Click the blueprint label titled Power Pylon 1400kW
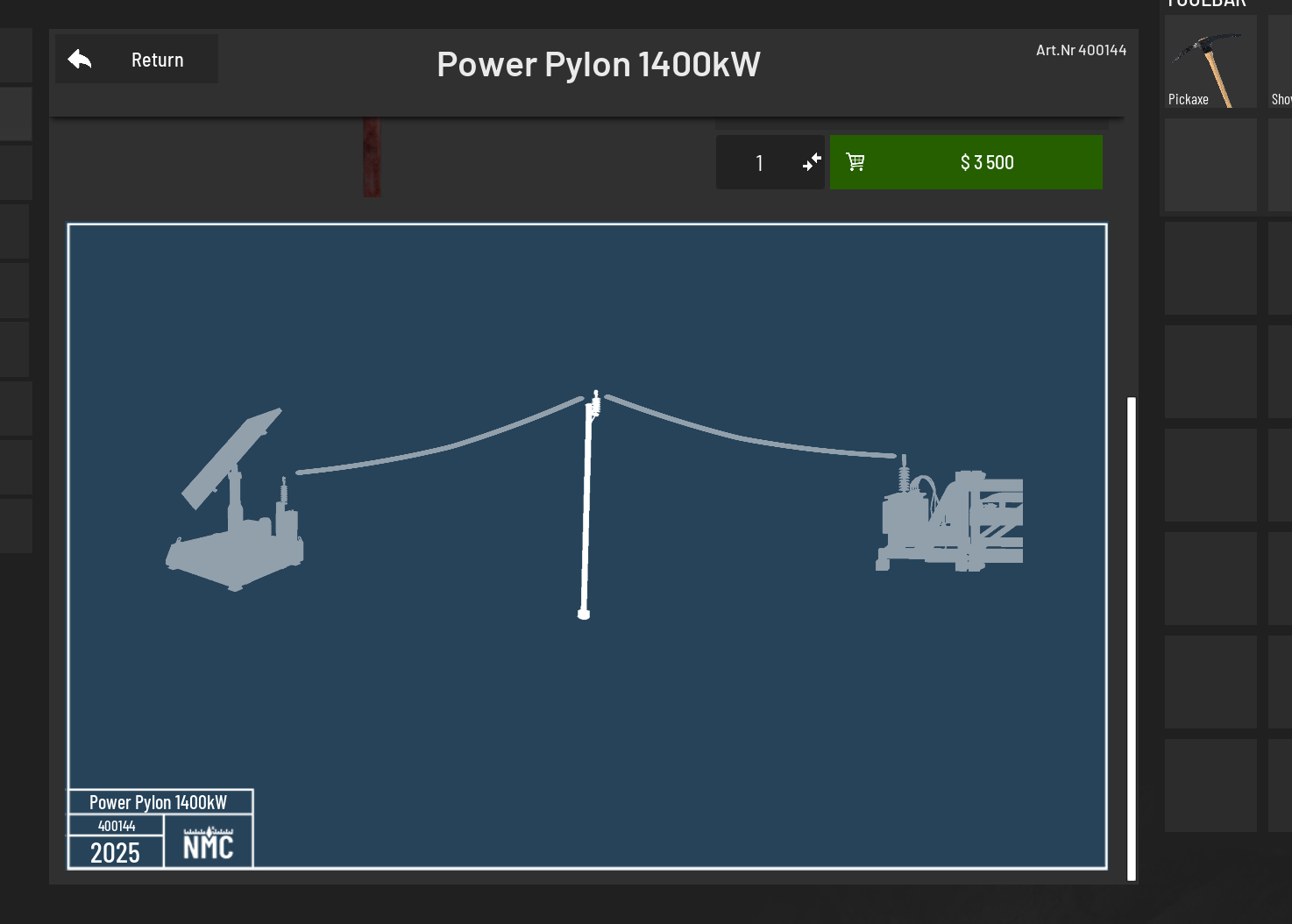The image size is (1292, 924). [x=159, y=802]
